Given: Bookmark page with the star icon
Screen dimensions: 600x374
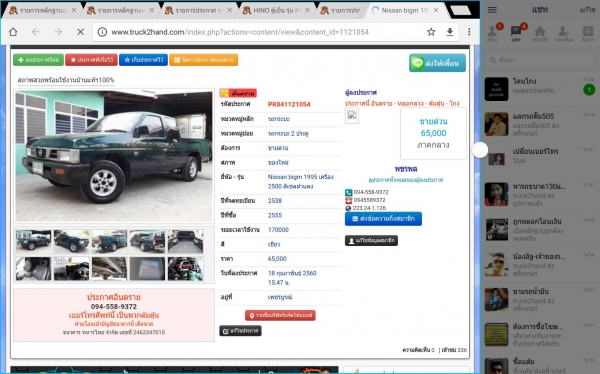Looking at the screenshot, I should [x=431, y=32].
